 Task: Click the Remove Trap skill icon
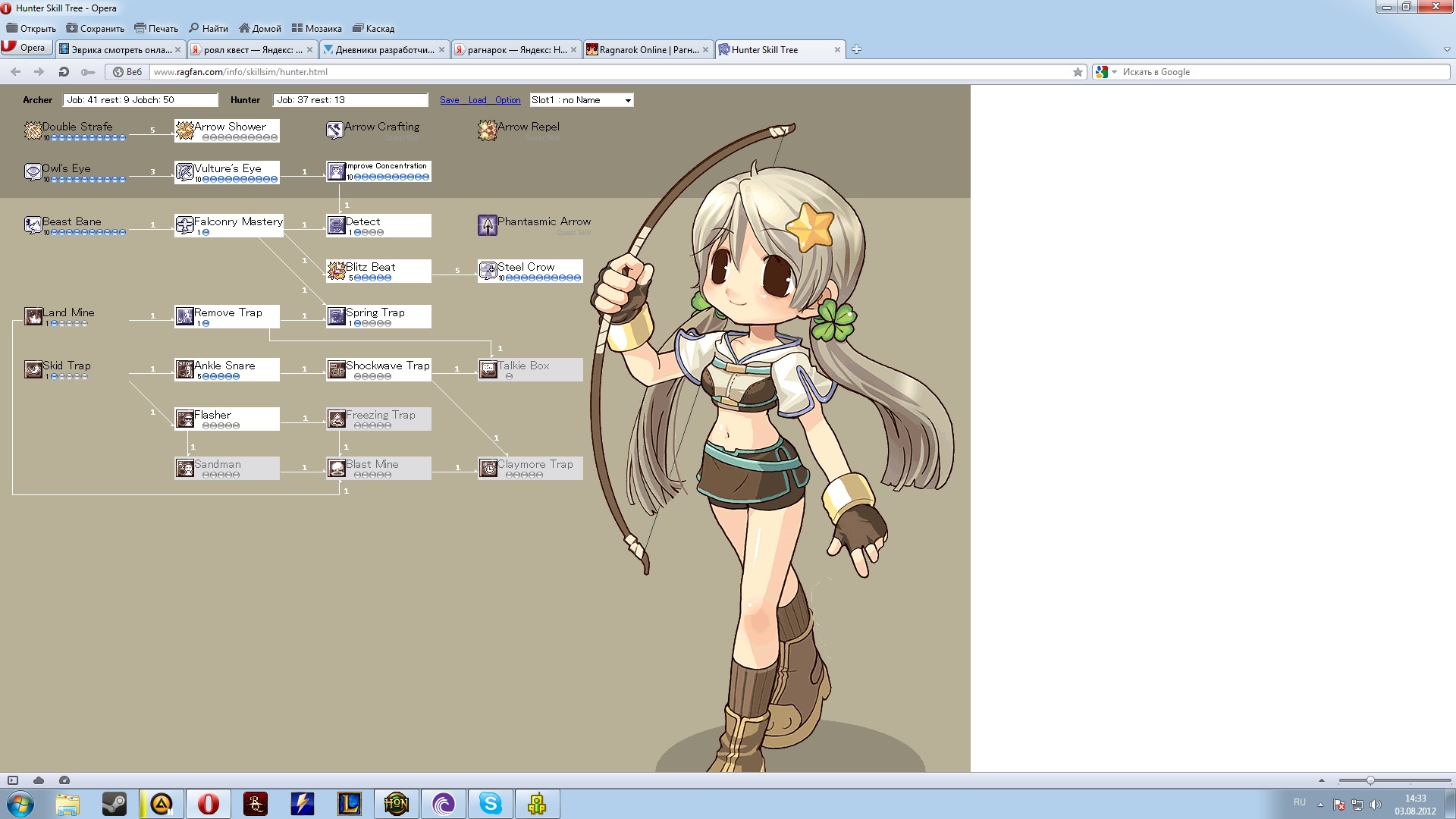point(184,316)
